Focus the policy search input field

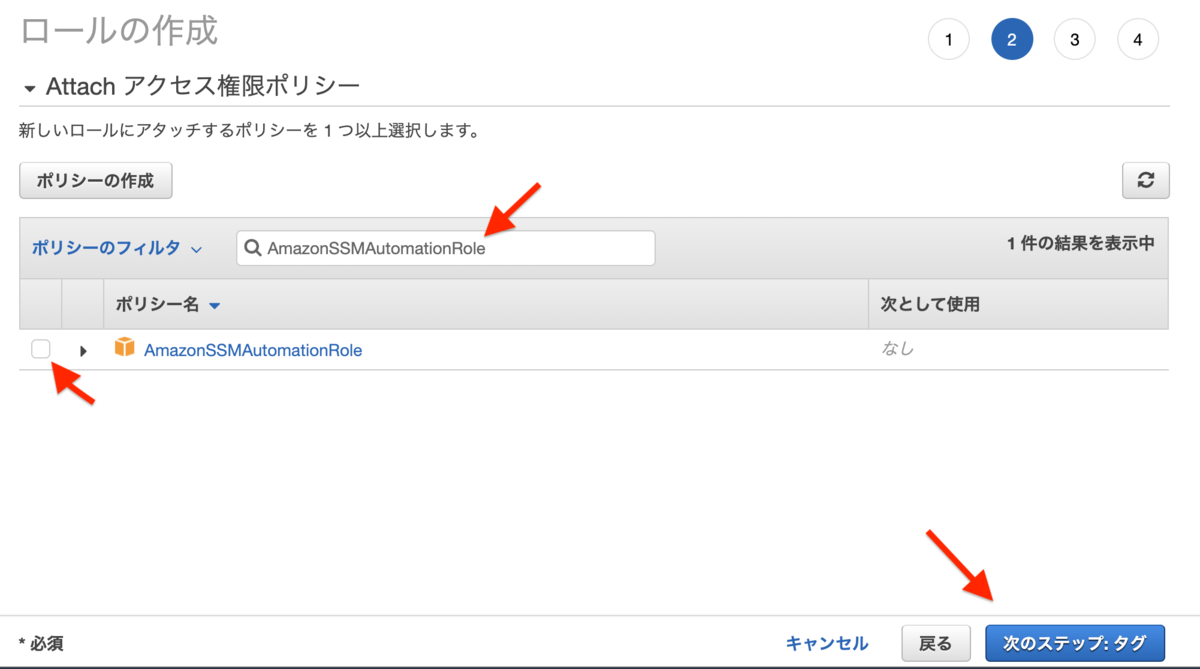pos(446,248)
